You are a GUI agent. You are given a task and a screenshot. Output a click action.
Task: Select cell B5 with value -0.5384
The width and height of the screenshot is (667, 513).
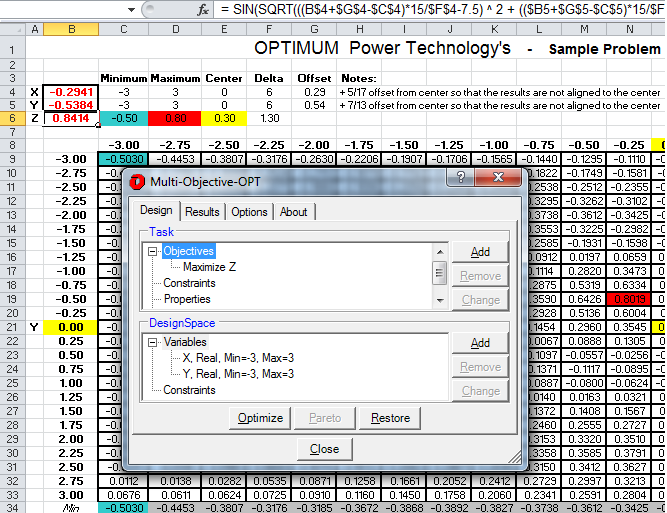[x=71, y=105]
